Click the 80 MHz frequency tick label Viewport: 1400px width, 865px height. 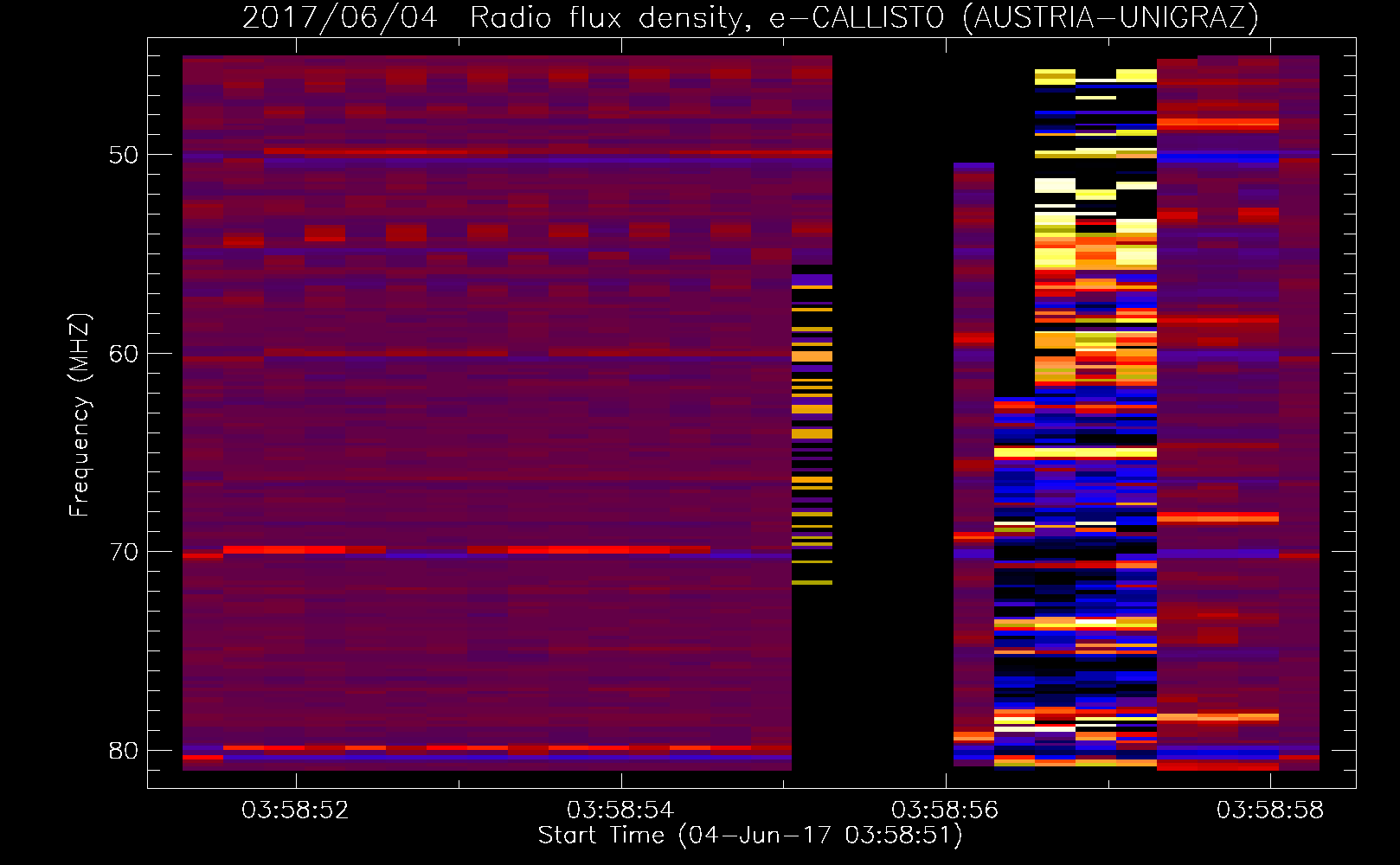coord(124,751)
